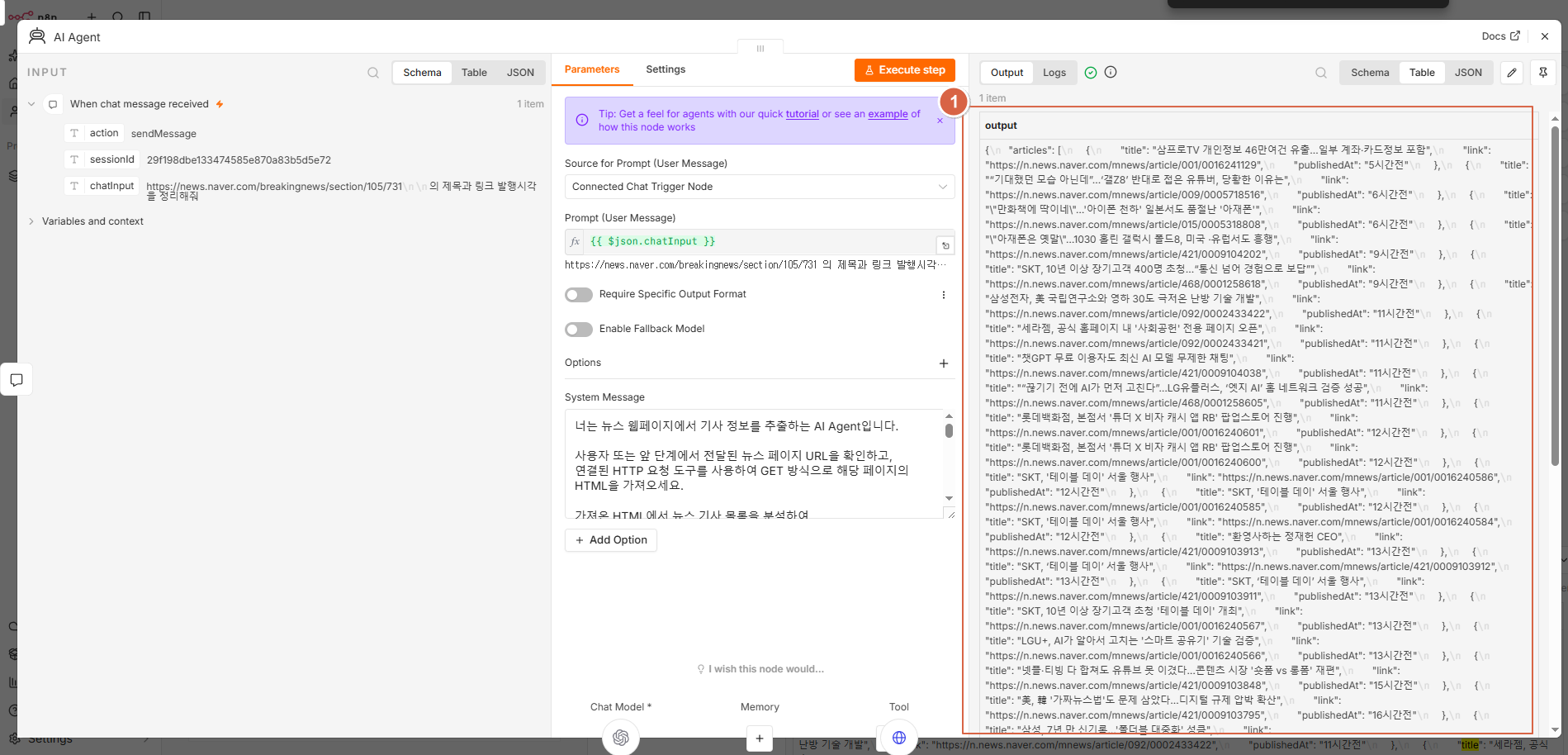Click the output panel vertical scrollbar

pos(1555,296)
